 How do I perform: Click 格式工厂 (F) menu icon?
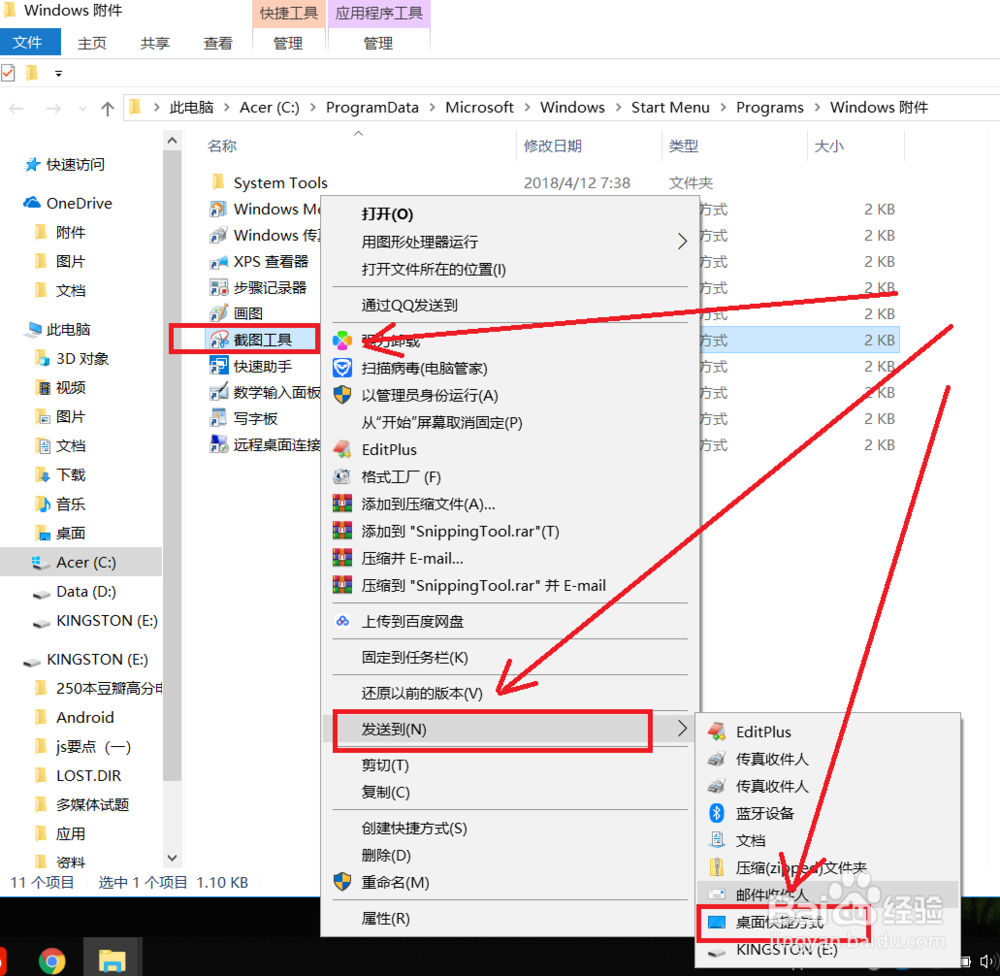pyautogui.click(x=342, y=477)
